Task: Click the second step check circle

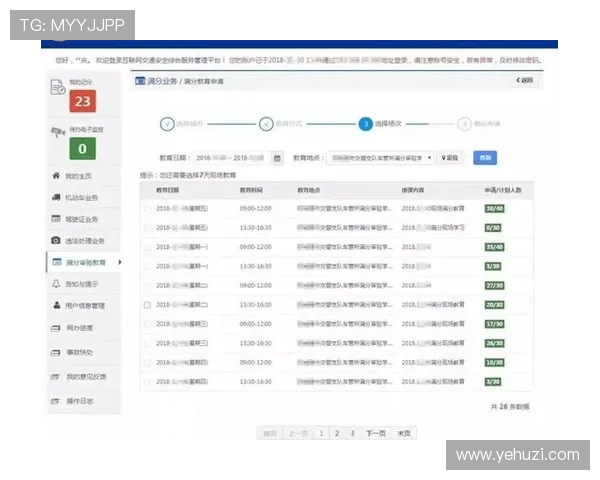Action: 266,124
